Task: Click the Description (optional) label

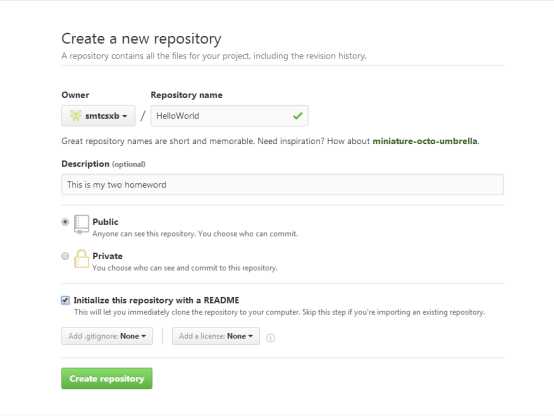Action: (104, 164)
